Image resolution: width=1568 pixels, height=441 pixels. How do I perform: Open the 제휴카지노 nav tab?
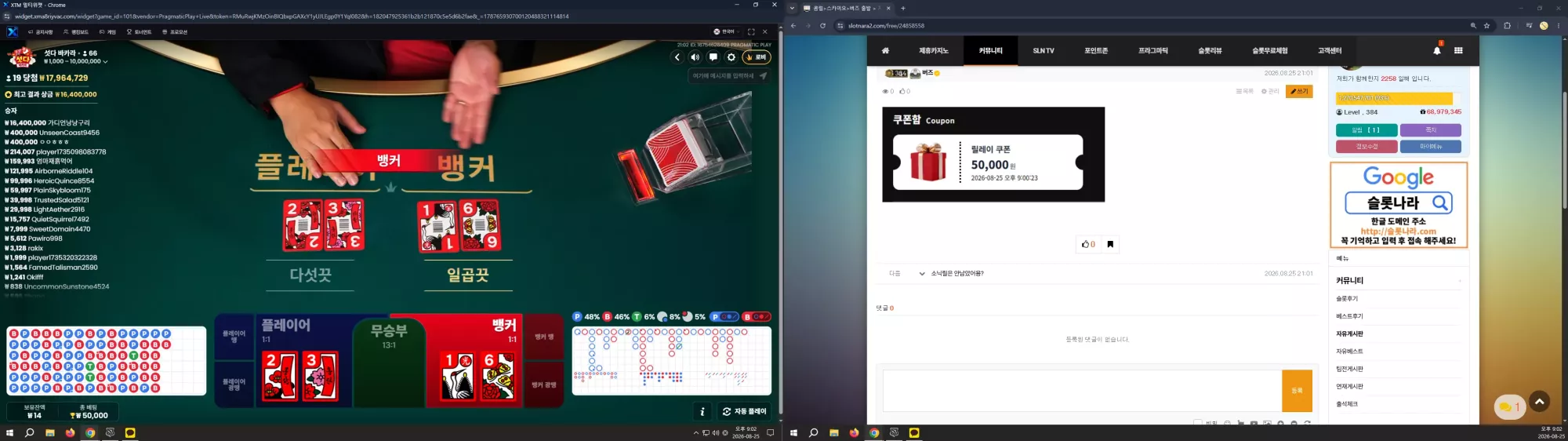point(933,50)
